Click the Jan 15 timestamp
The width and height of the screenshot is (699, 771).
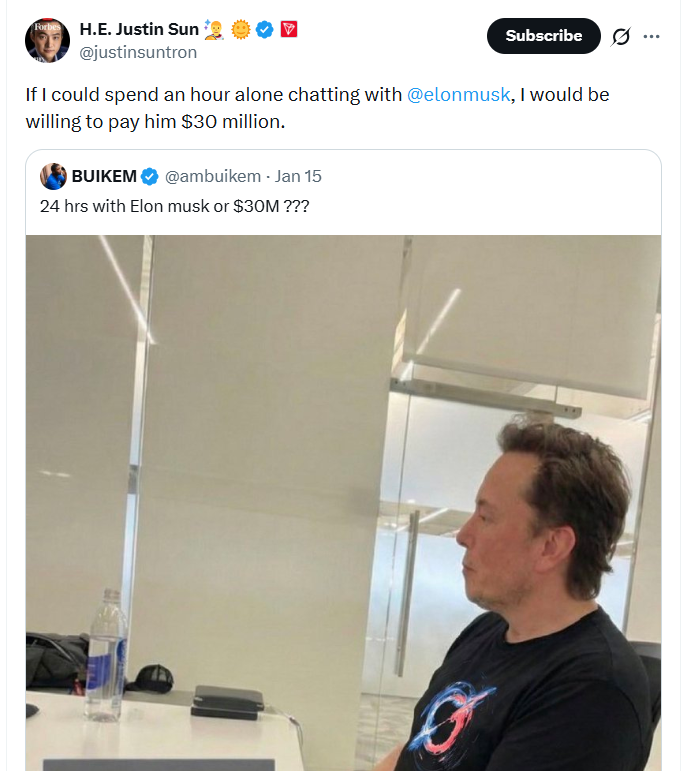pos(298,177)
